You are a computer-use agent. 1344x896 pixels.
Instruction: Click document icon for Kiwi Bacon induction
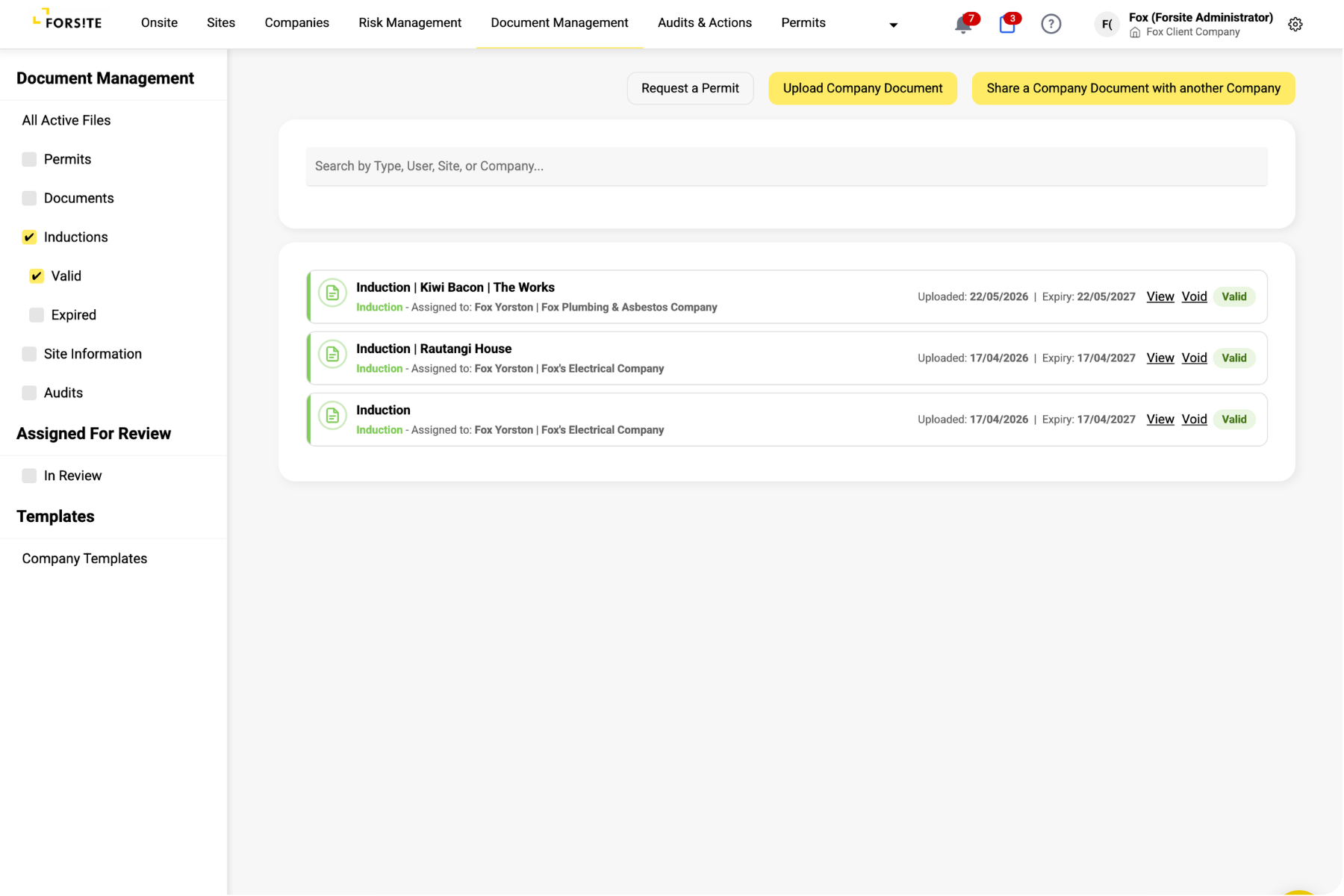pos(332,293)
